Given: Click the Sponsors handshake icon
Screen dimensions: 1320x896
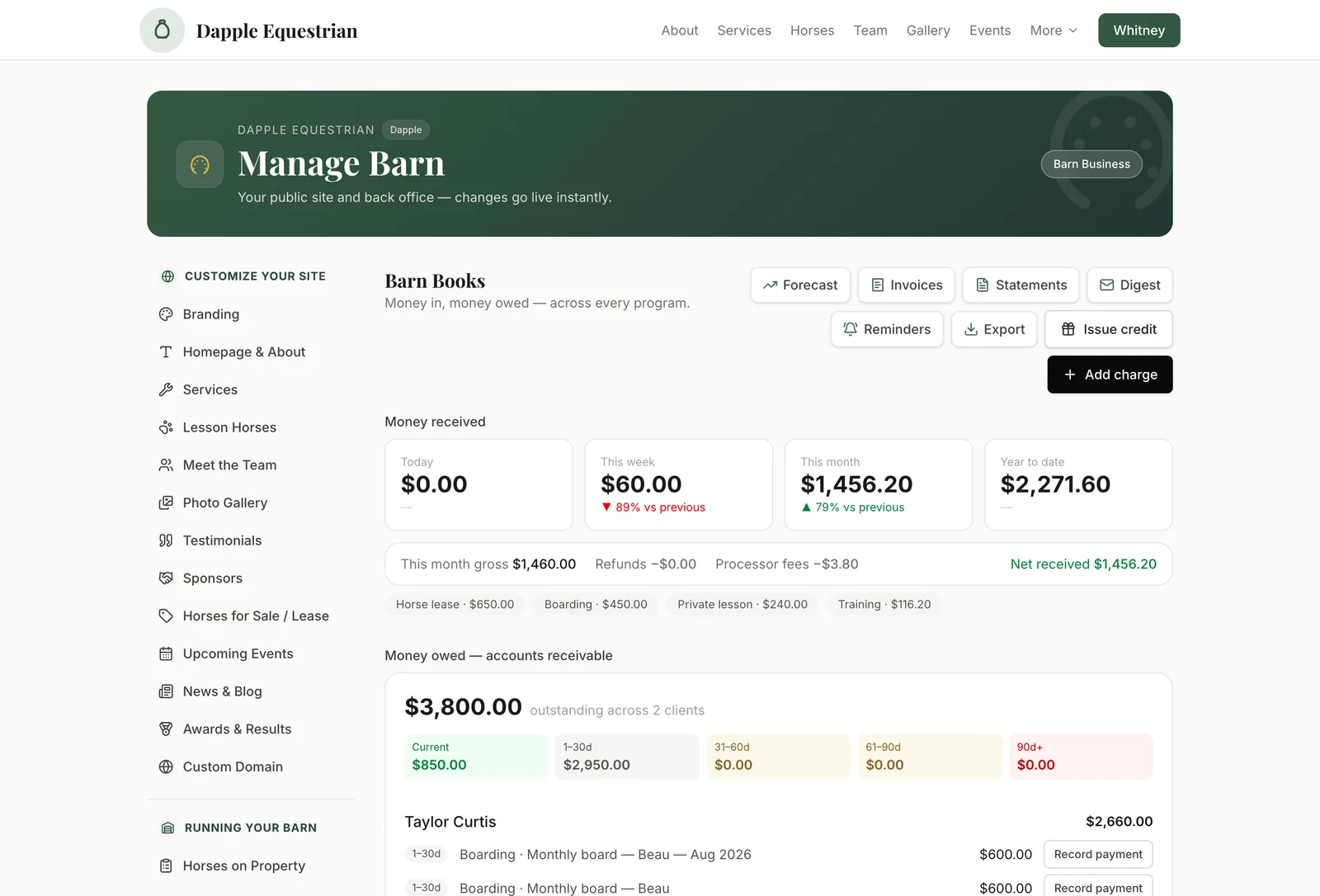Looking at the screenshot, I should pyautogui.click(x=166, y=578).
